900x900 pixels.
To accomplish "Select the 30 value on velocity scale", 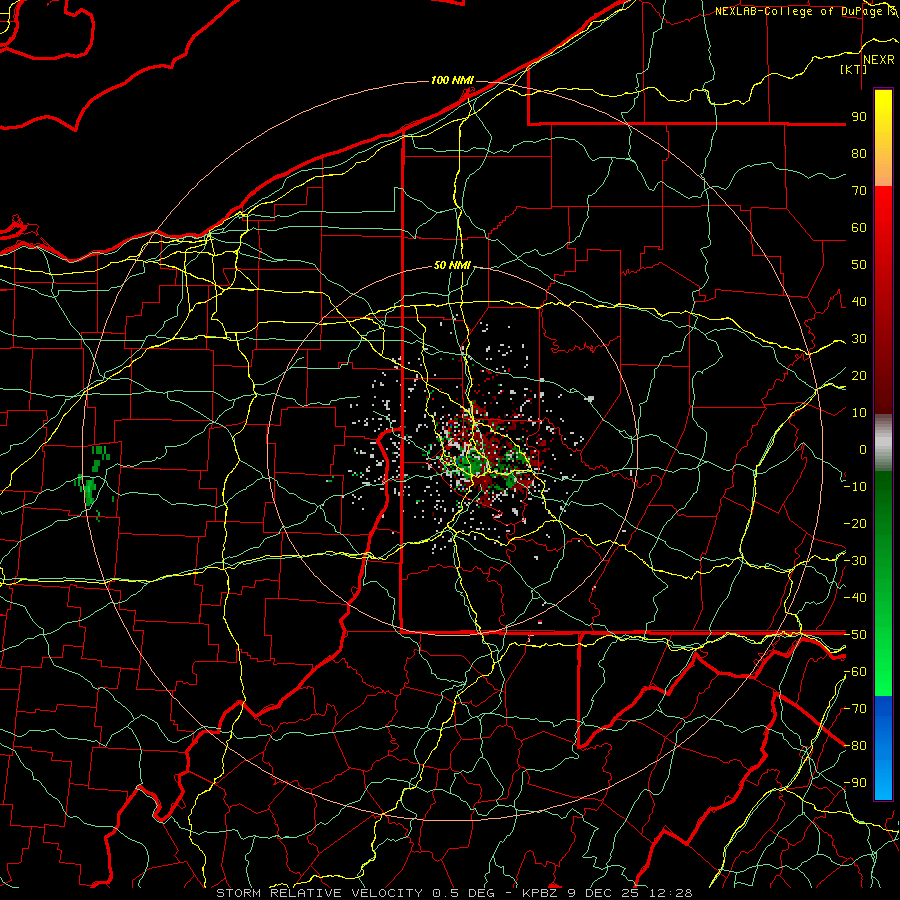I will [859, 339].
